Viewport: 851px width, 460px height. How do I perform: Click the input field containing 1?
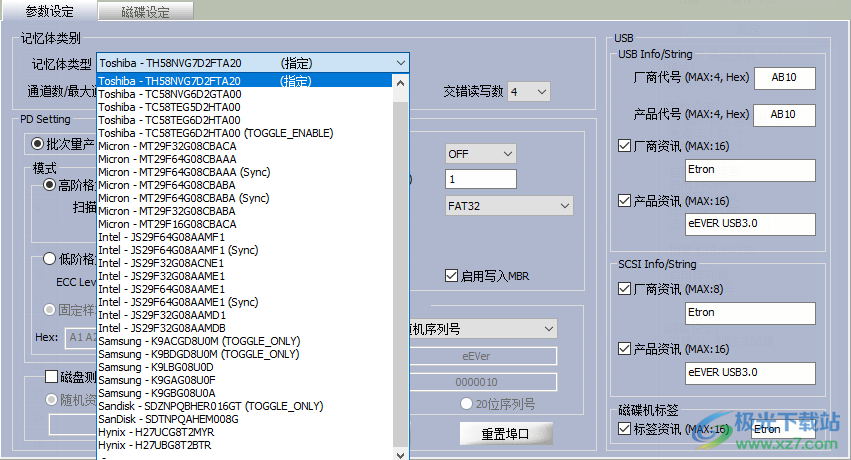480,179
